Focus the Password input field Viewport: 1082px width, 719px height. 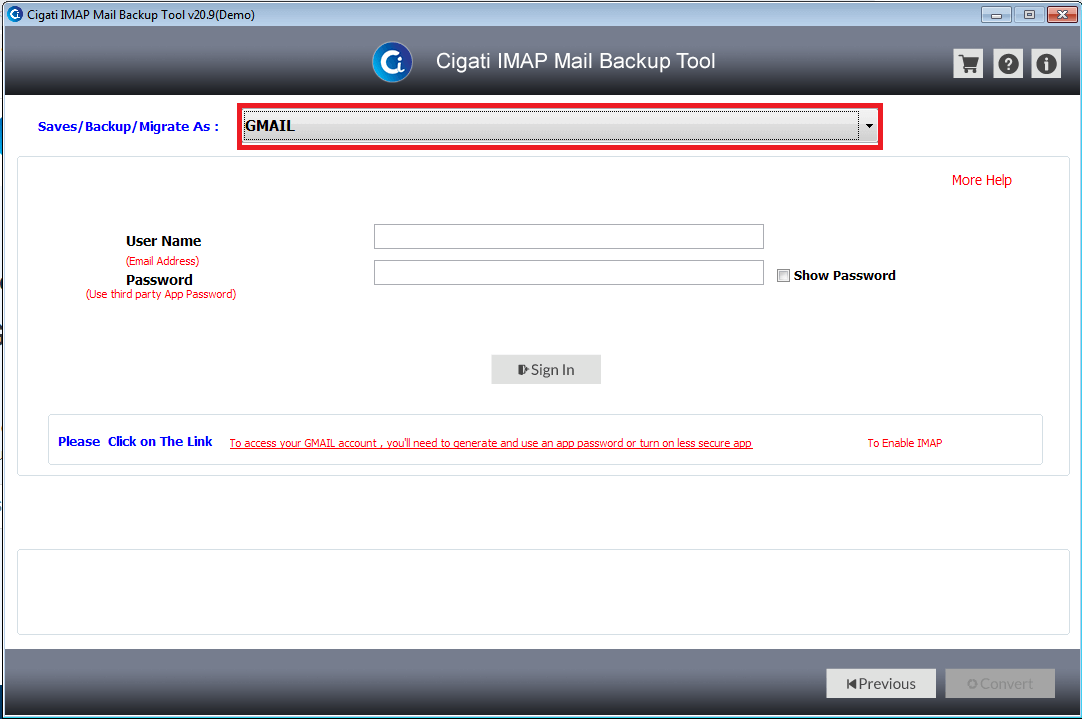pos(569,273)
